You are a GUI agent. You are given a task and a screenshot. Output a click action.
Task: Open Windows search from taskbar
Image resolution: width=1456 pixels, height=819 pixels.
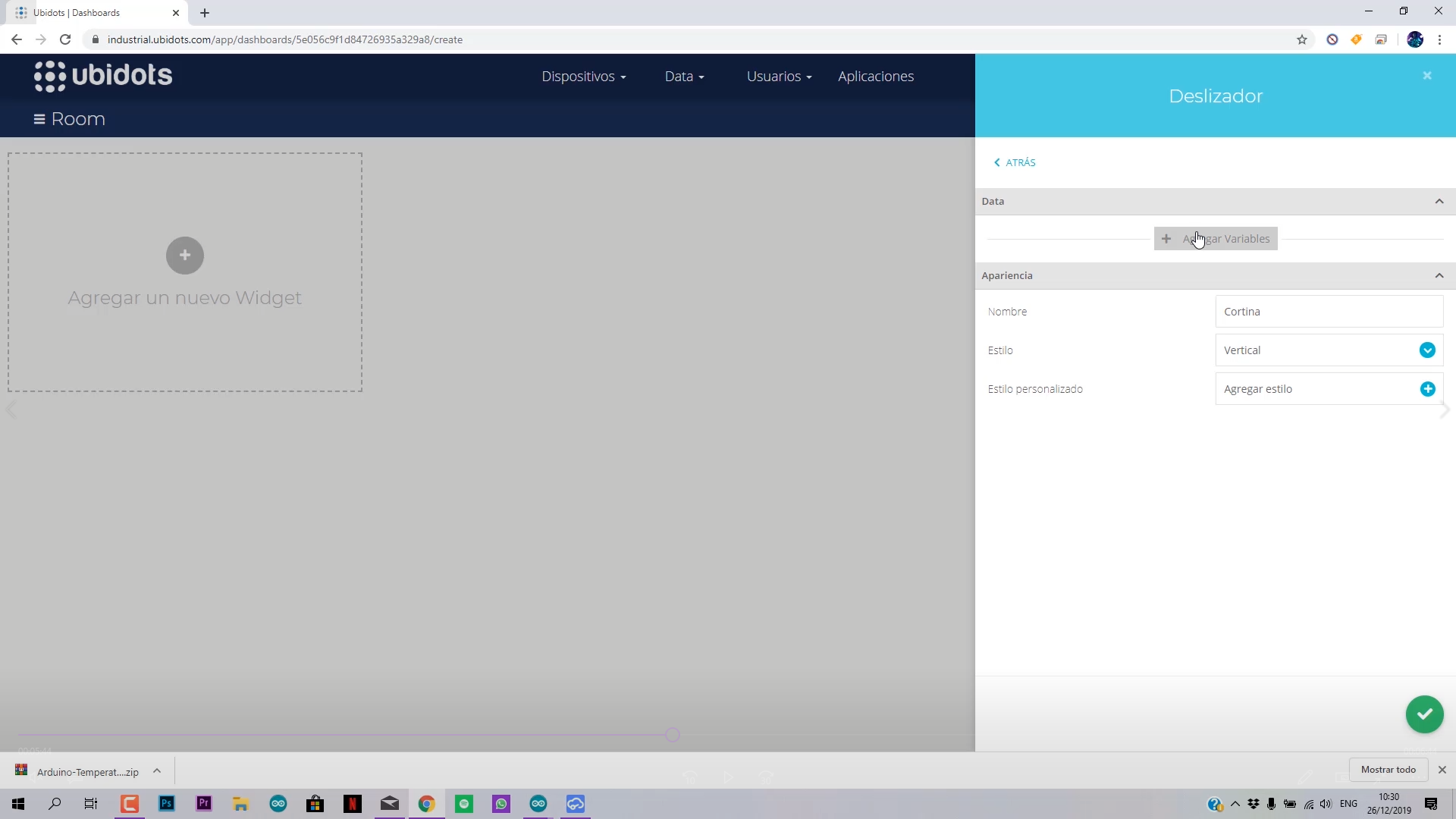55,804
